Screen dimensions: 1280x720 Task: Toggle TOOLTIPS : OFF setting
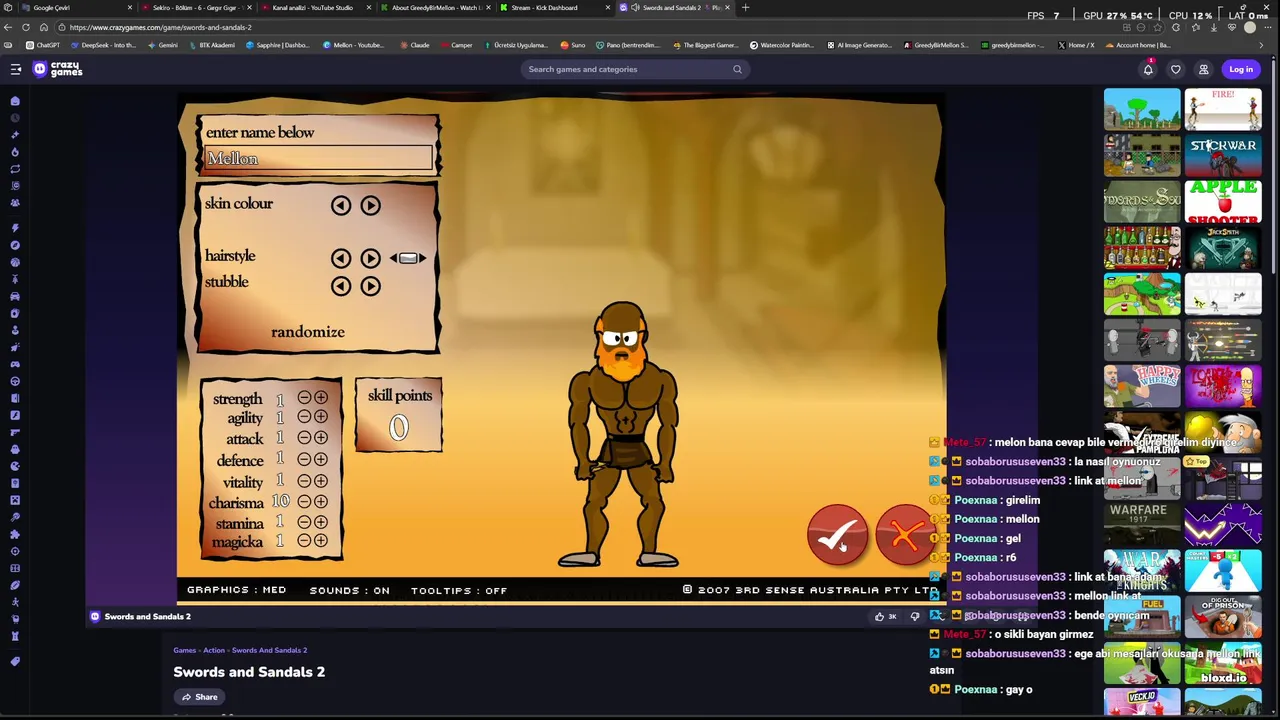459,590
